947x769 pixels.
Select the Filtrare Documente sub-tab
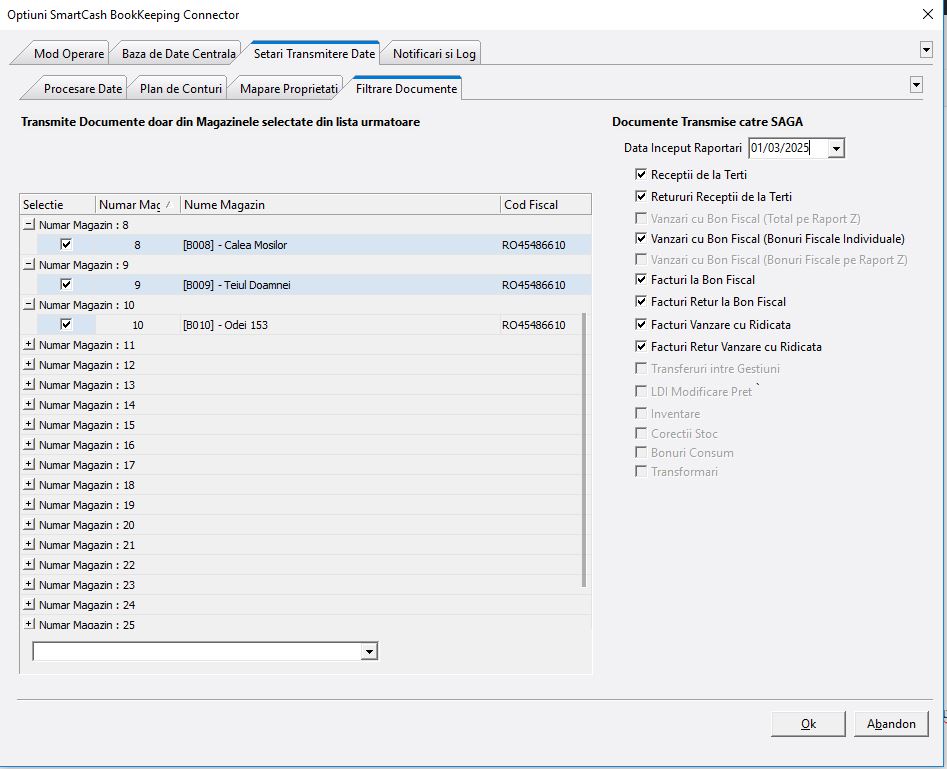(406, 89)
